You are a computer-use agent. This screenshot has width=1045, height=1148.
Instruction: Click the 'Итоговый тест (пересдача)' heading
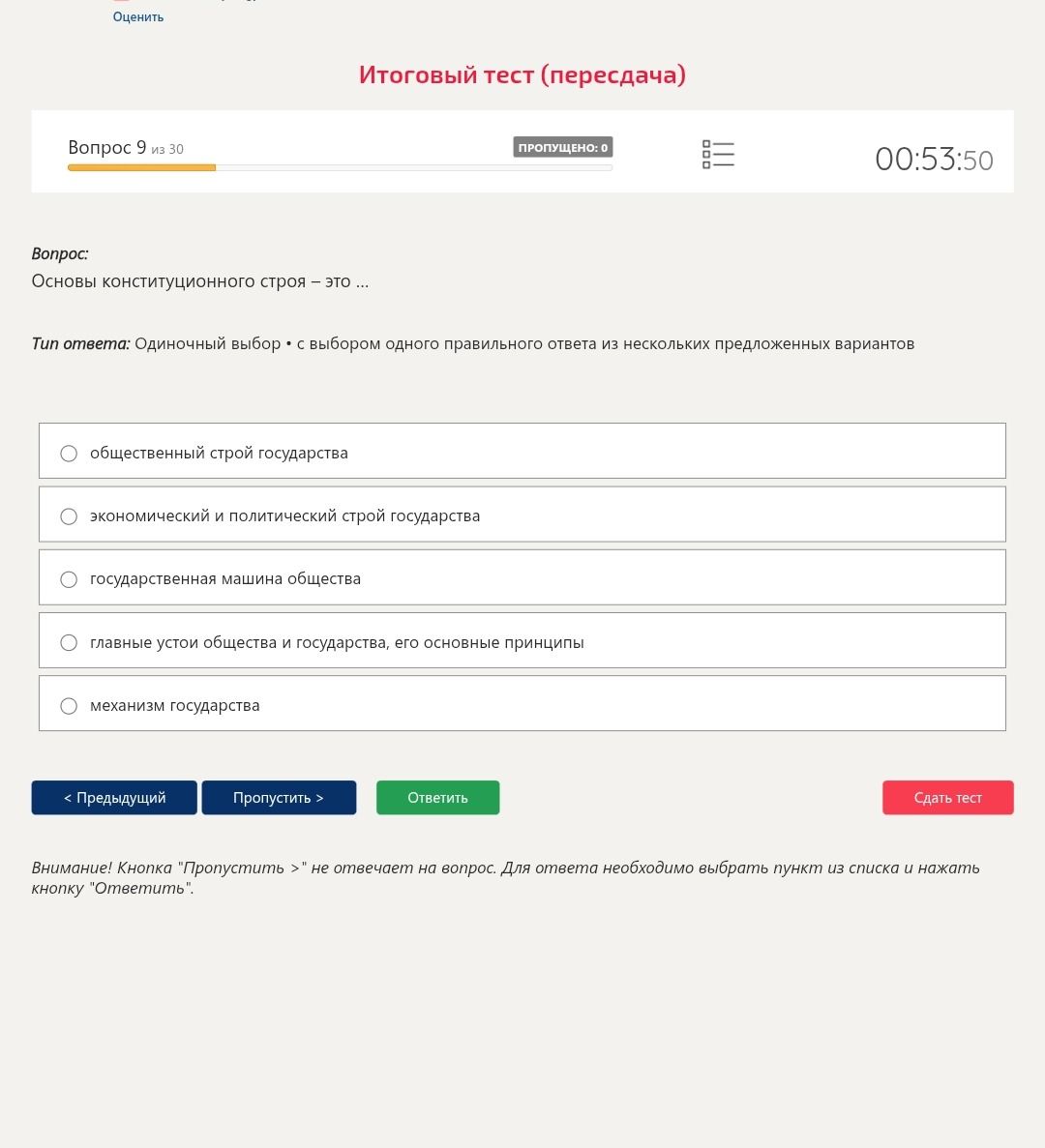522,74
